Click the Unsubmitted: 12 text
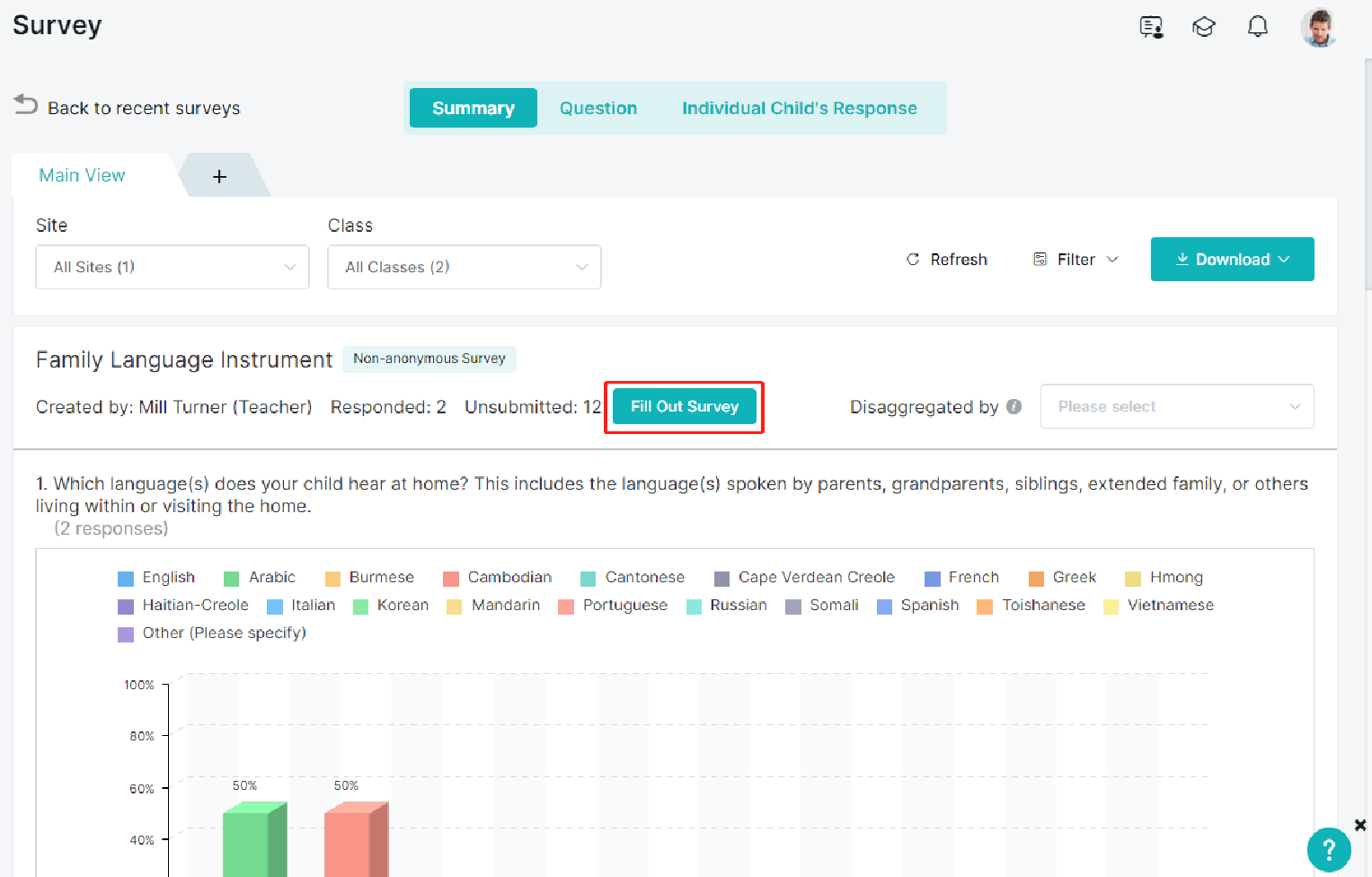 tap(533, 407)
